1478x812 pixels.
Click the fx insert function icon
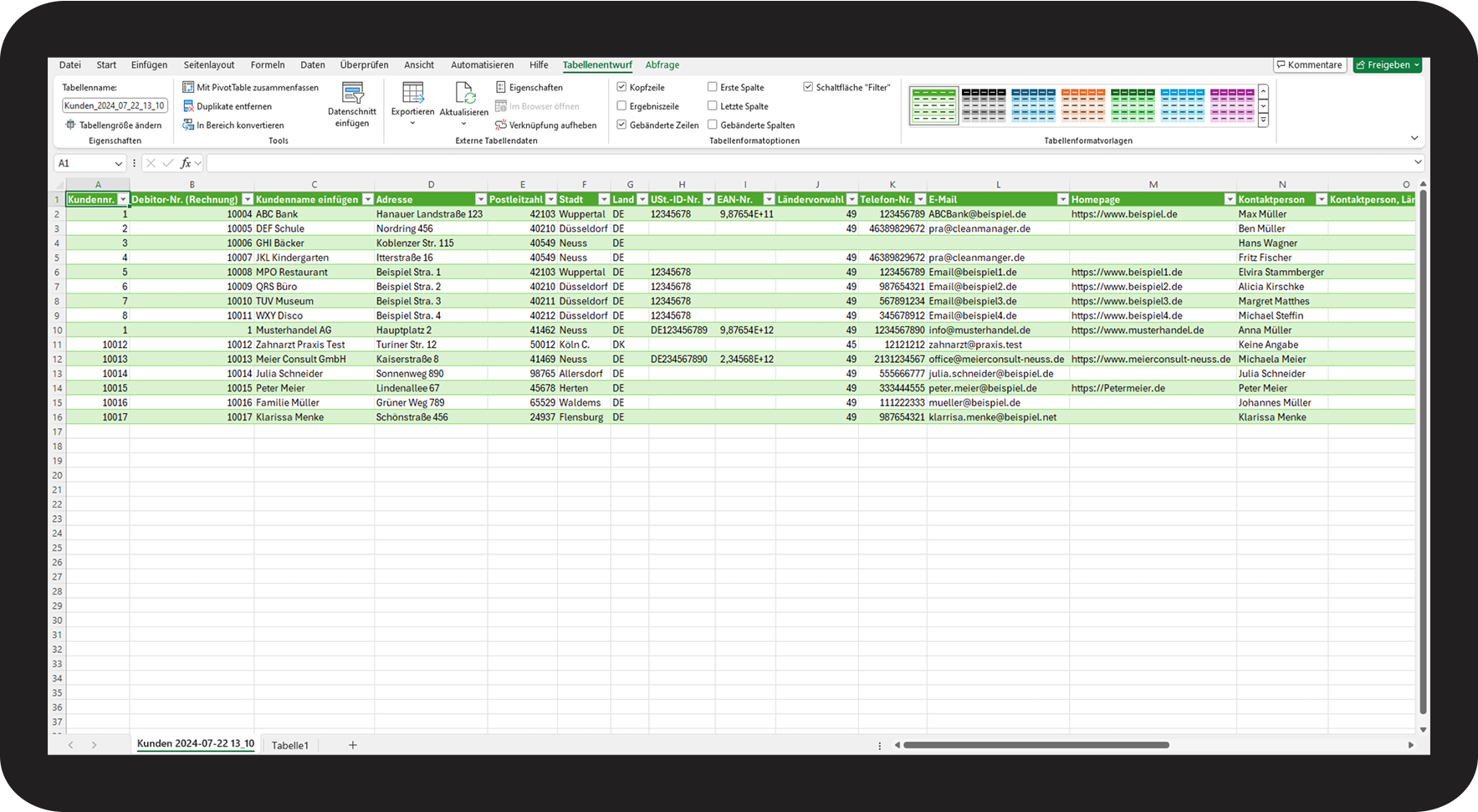point(186,163)
